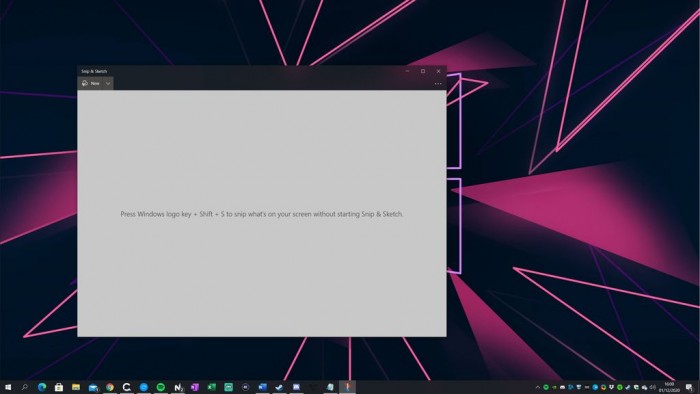Show hidden system tray icons chevron

[x=538, y=387]
